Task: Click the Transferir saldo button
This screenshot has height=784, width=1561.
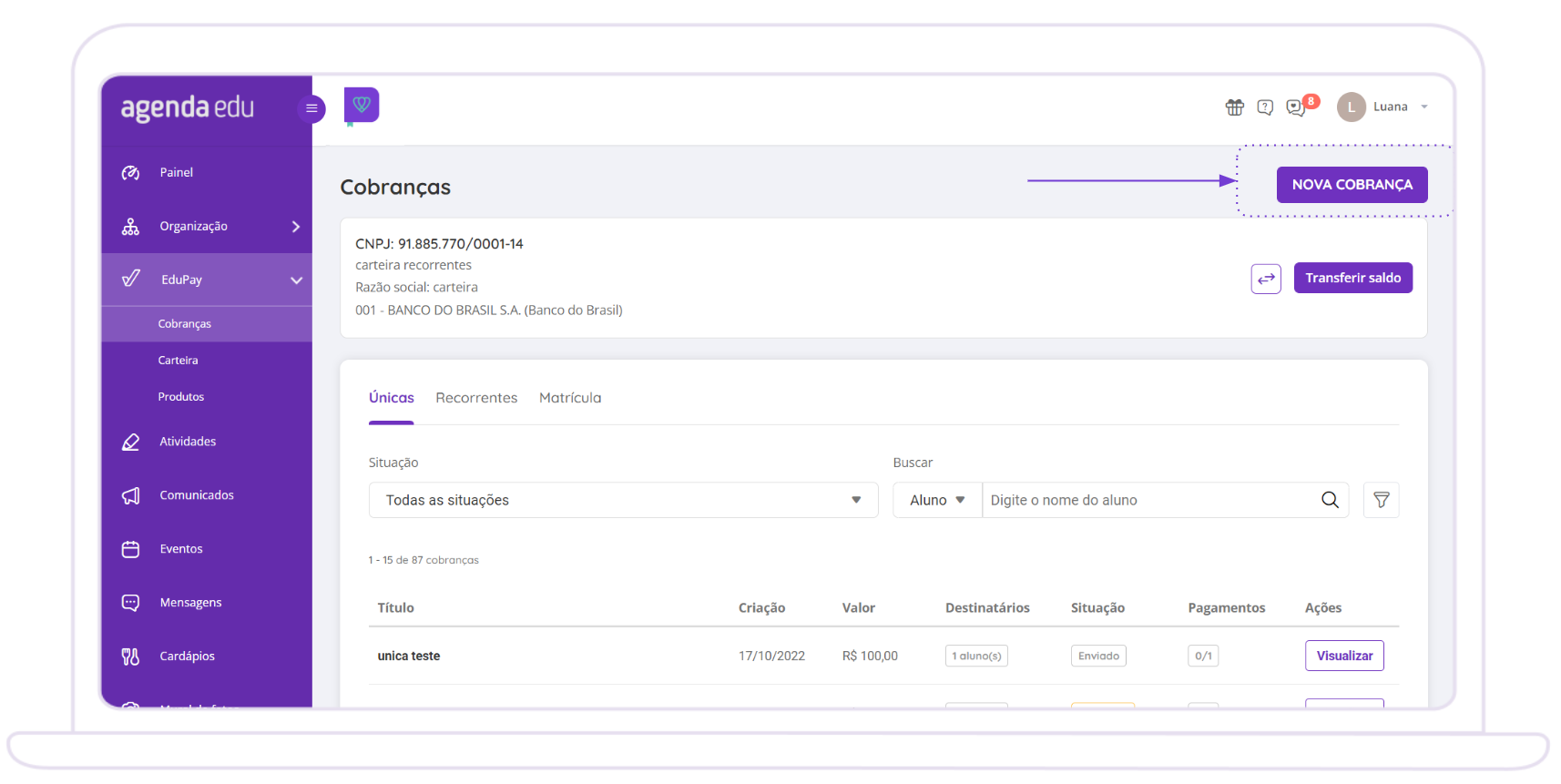Action: (x=1352, y=279)
